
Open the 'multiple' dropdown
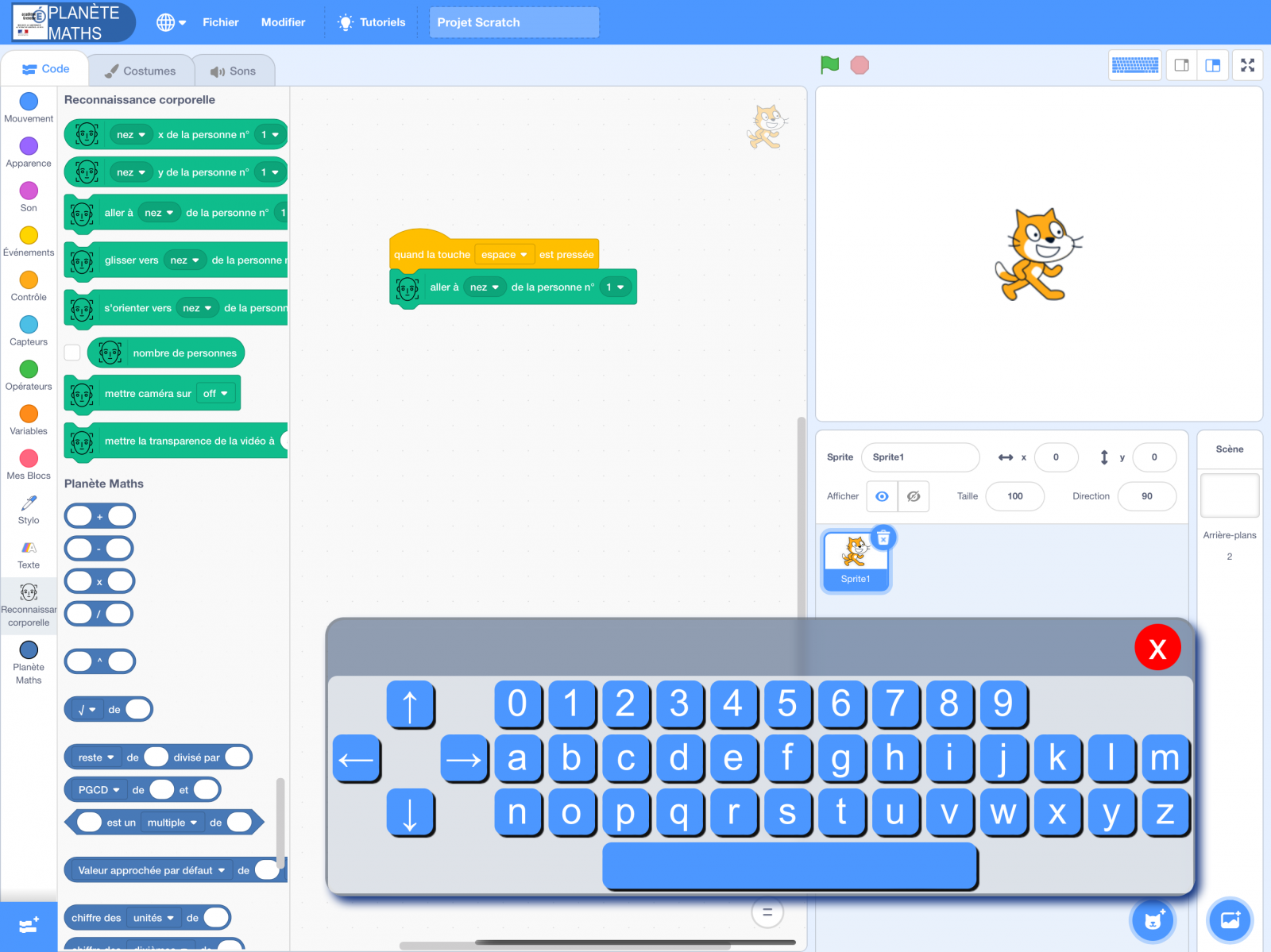pos(172,823)
